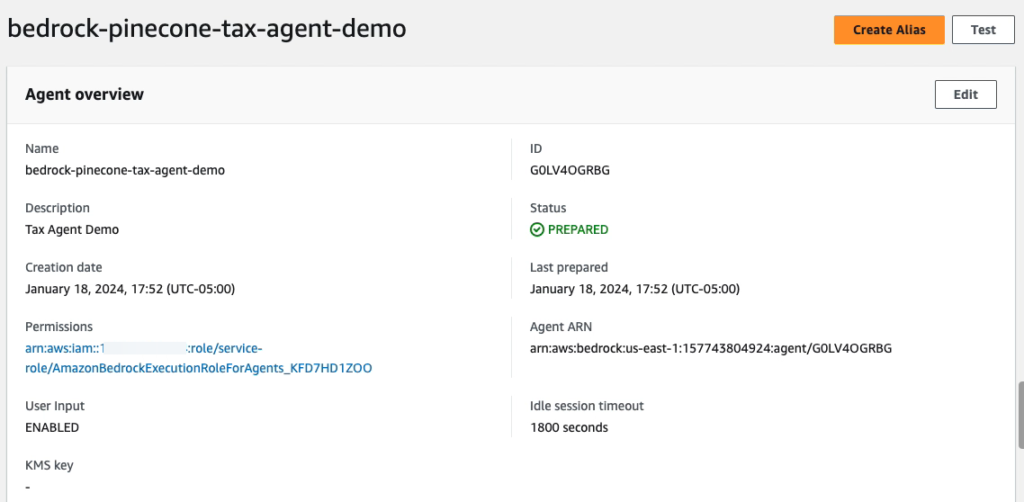This screenshot has height=502, width=1024.
Task: Click the PREPARED status text
Action: click(x=578, y=230)
